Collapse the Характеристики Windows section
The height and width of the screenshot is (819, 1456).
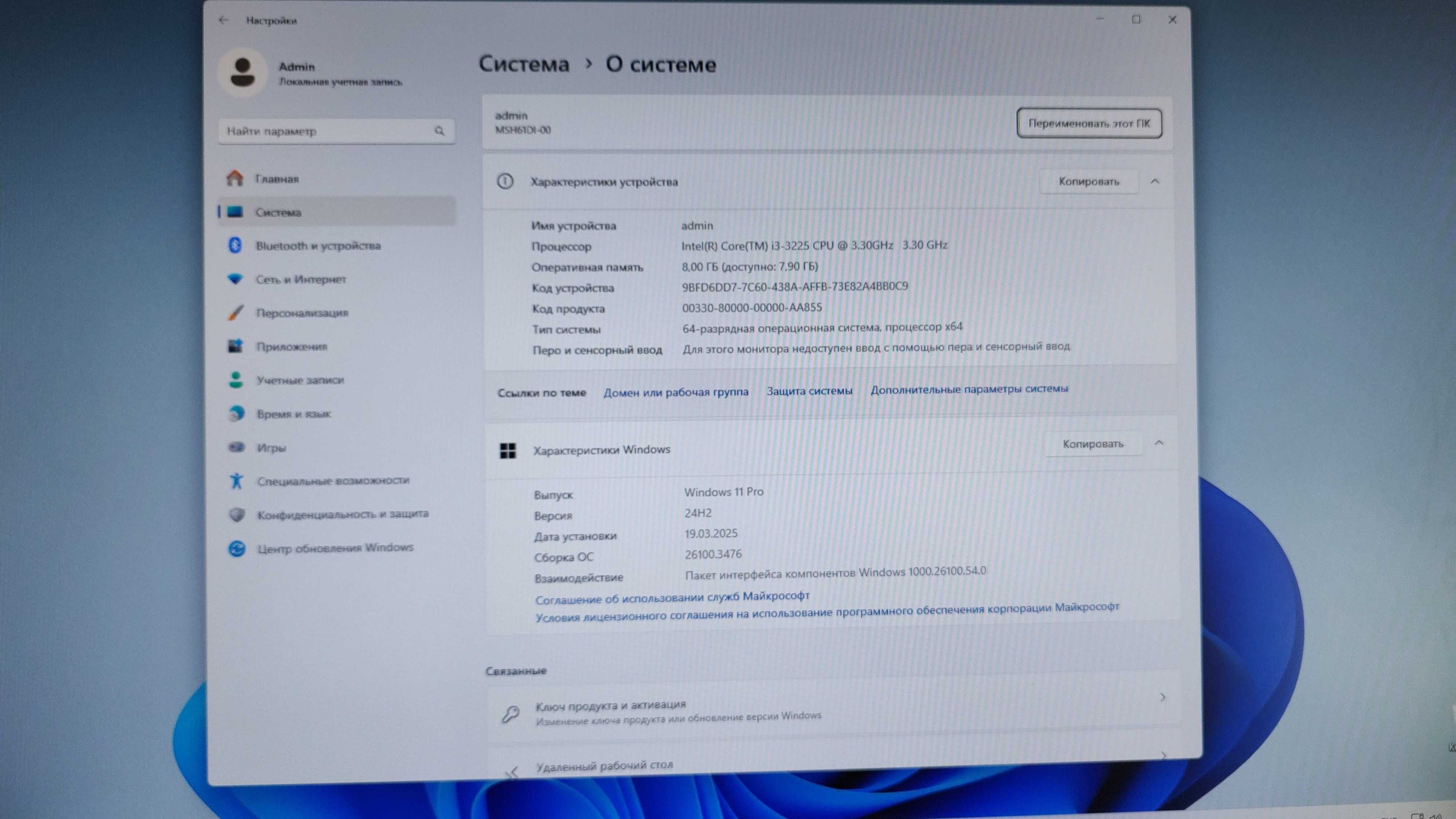click(x=1159, y=443)
